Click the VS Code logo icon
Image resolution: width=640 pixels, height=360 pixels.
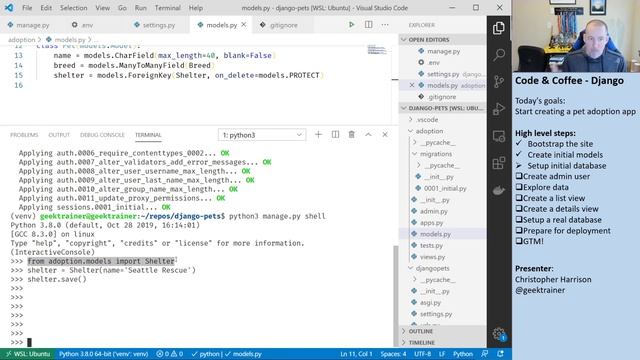point(9,8)
